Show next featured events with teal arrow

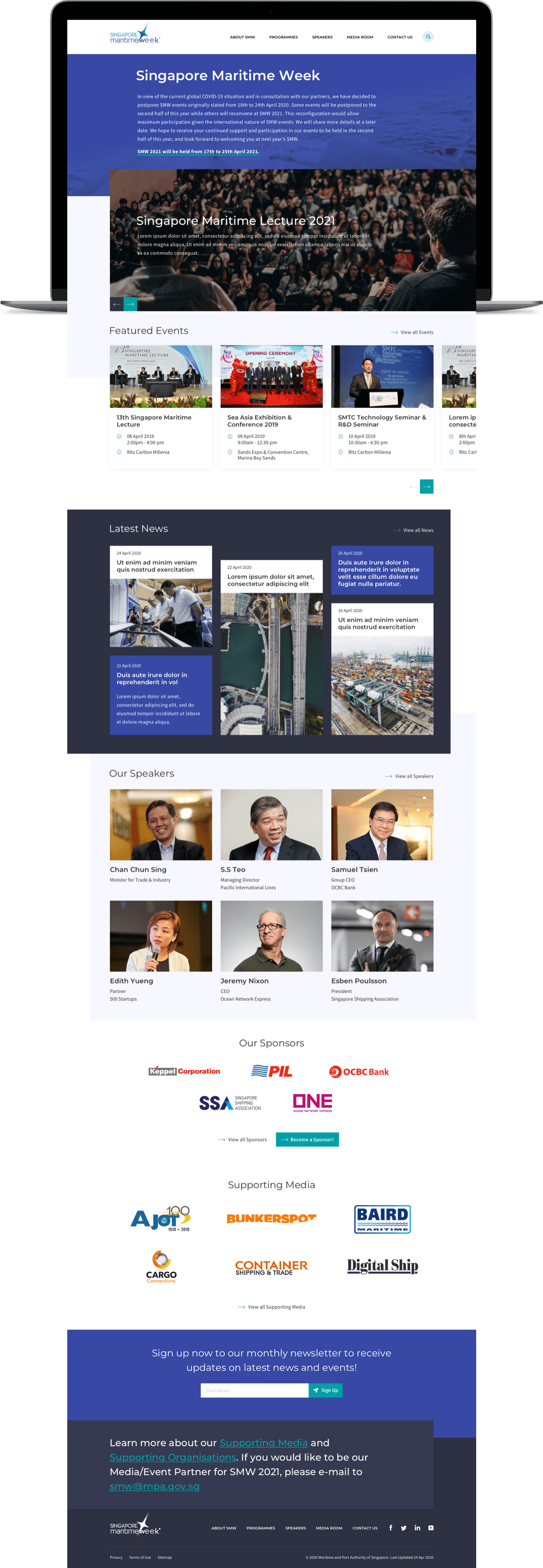(x=427, y=486)
